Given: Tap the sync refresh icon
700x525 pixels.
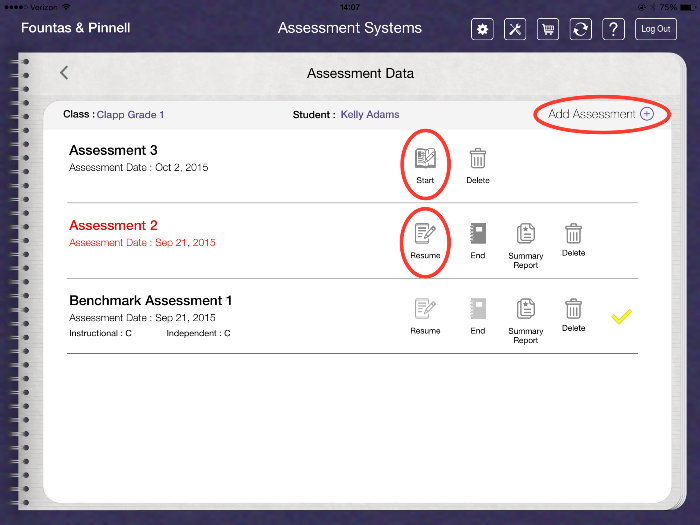Looking at the screenshot, I should point(580,29).
